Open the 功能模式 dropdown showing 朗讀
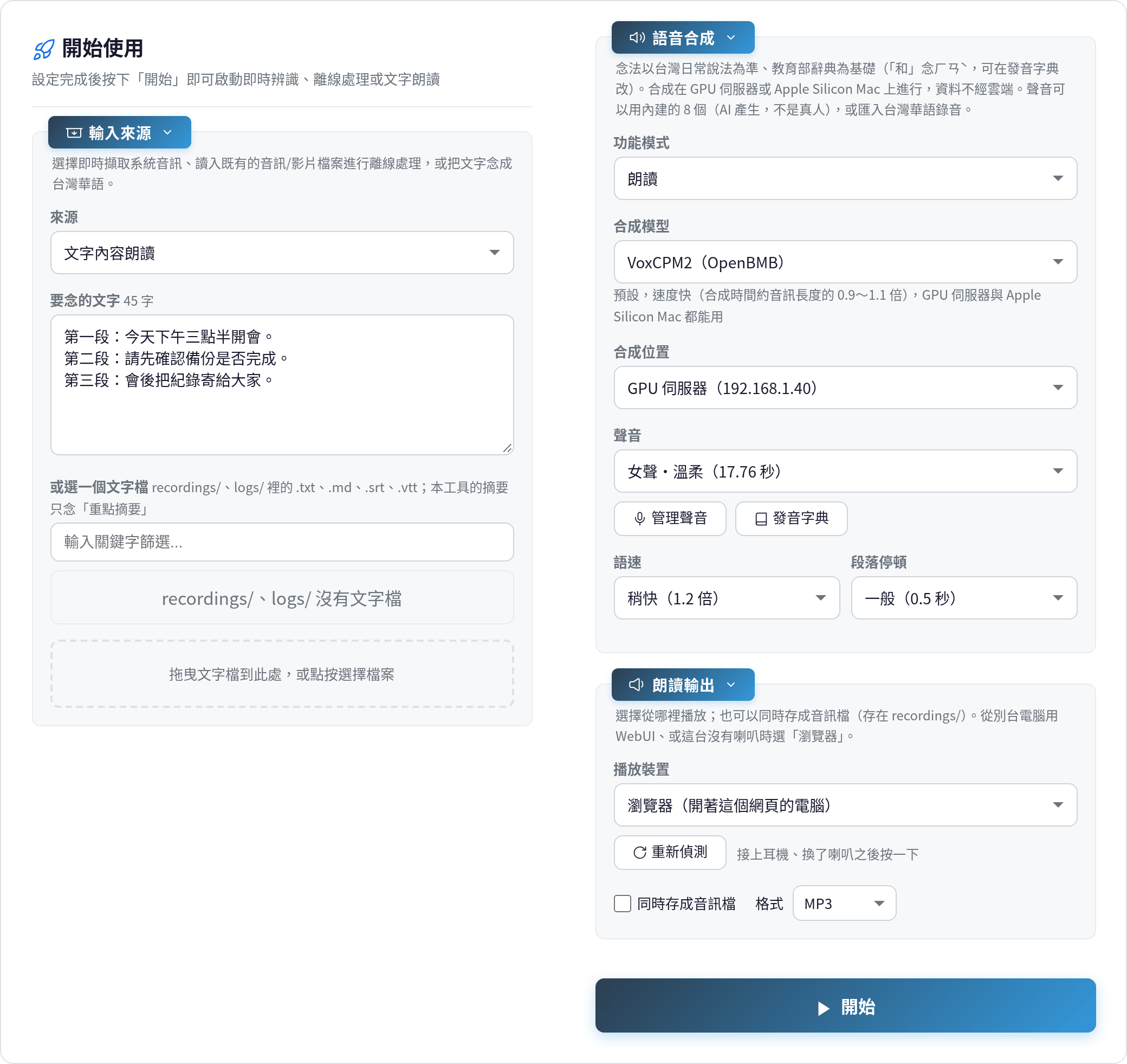1127x1064 pixels. (845, 178)
